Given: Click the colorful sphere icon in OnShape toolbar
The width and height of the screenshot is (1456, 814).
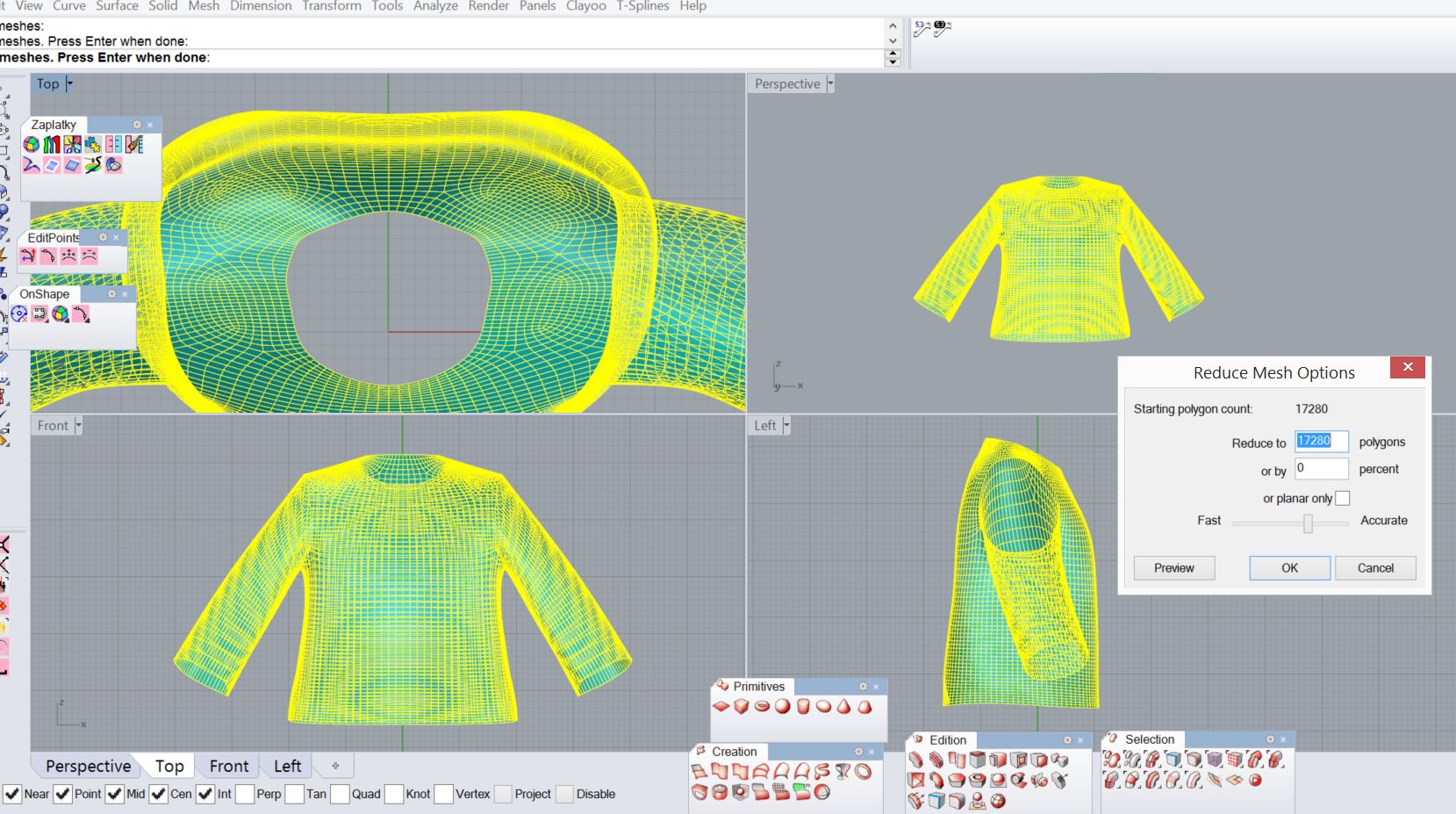Looking at the screenshot, I should click(x=61, y=314).
